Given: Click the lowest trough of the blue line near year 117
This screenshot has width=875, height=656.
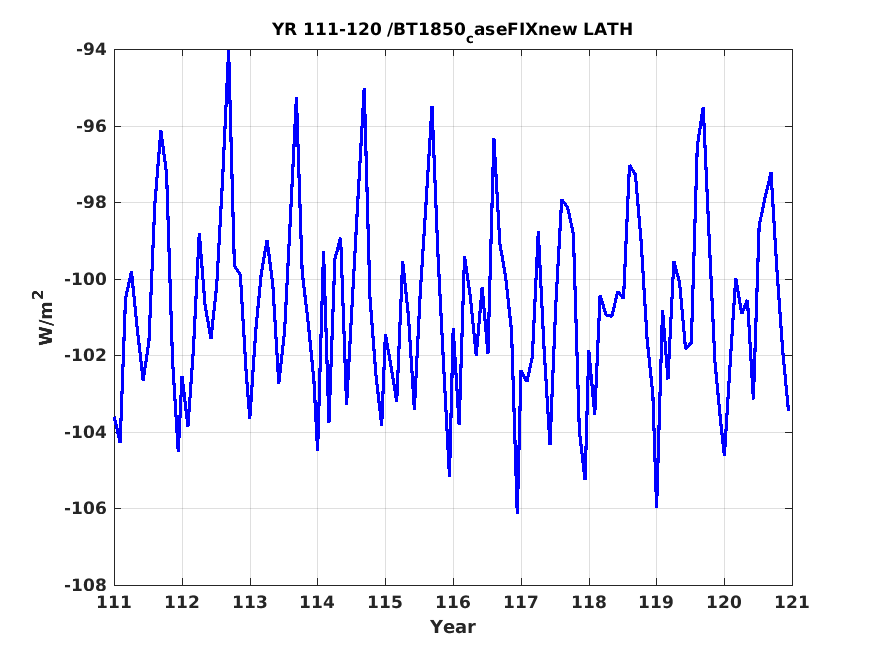Looking at the screenshot, I should click(517, 512).
